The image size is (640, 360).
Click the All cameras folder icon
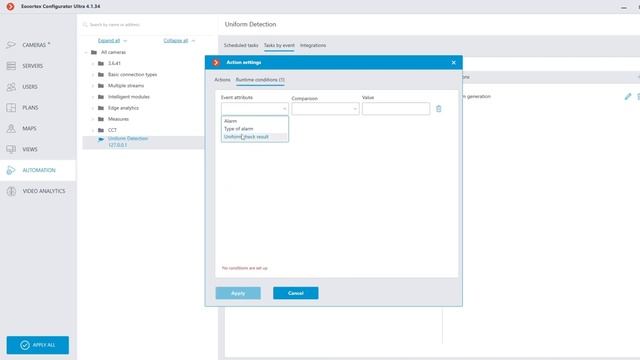click(x=94, y=52)
